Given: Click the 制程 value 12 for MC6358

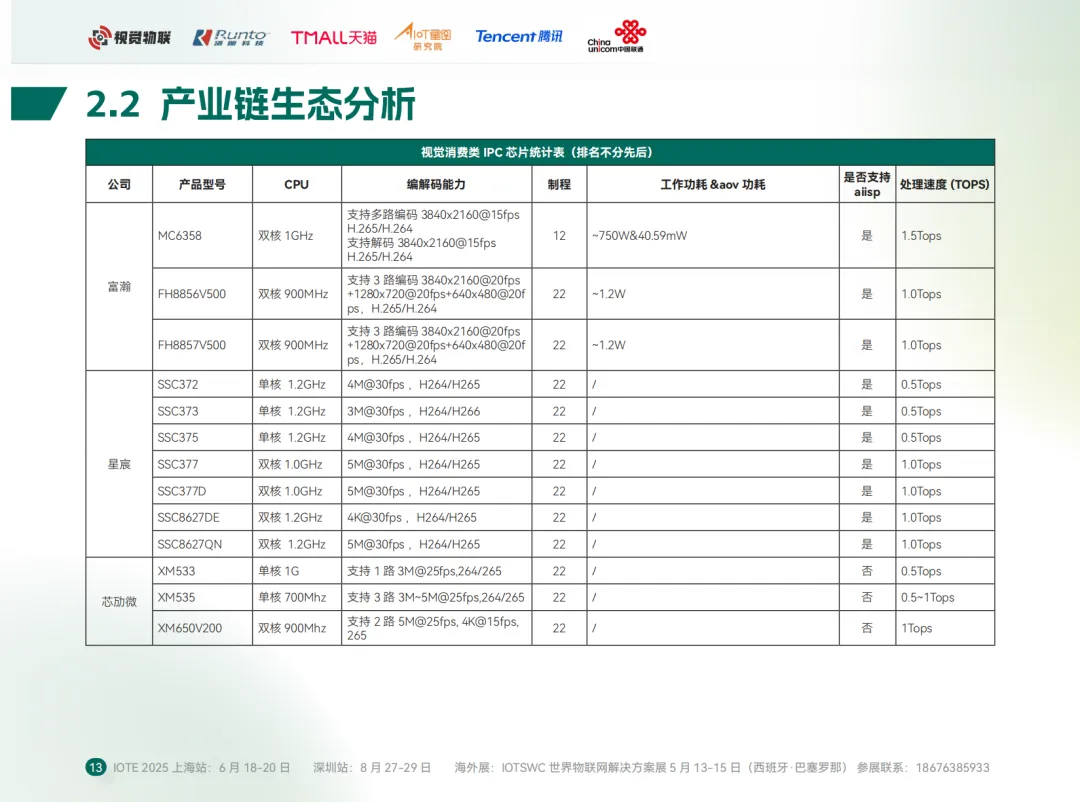Looking at the screenshot, I should pos(559,236).
